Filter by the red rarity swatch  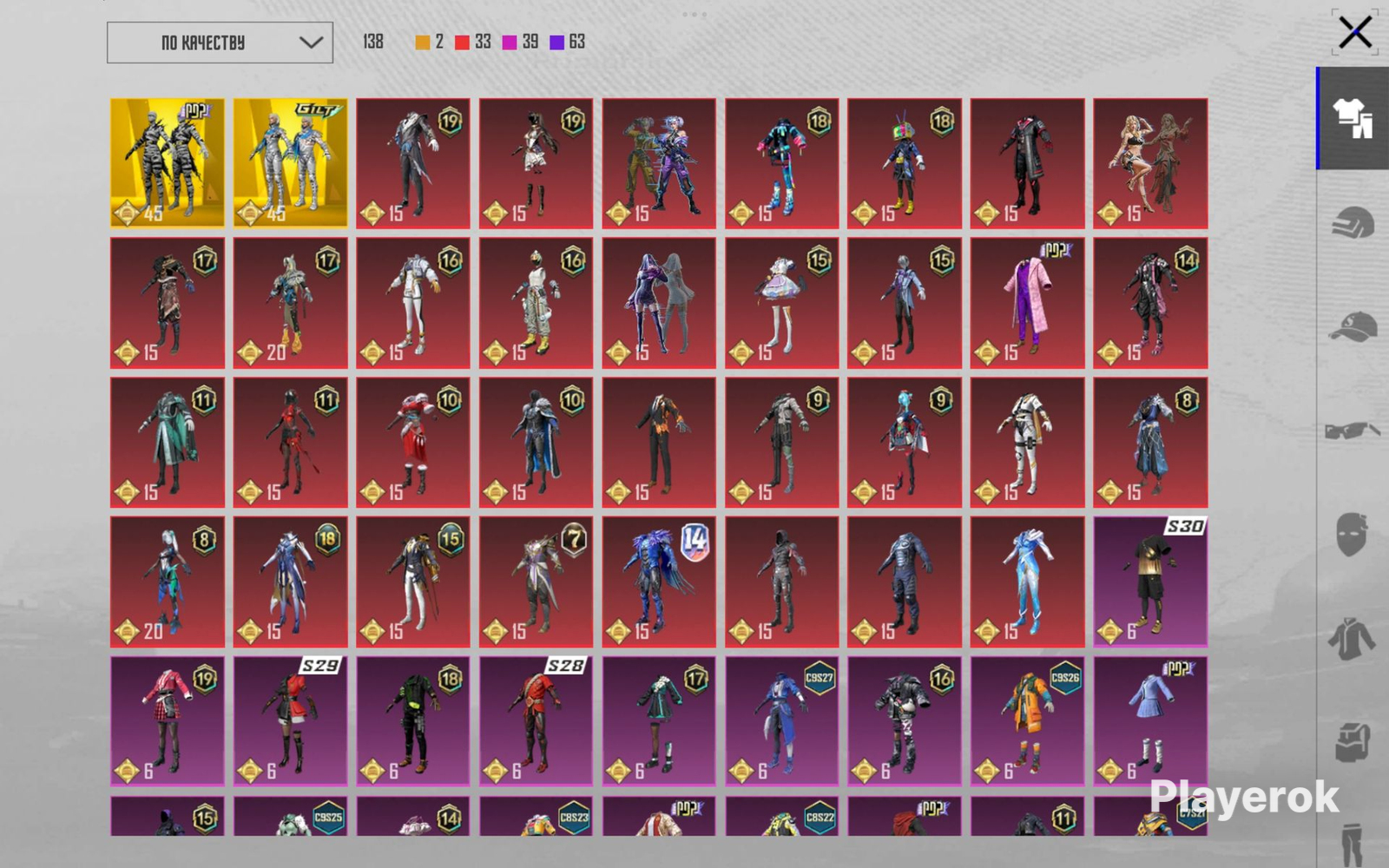(x=462, y=43)
